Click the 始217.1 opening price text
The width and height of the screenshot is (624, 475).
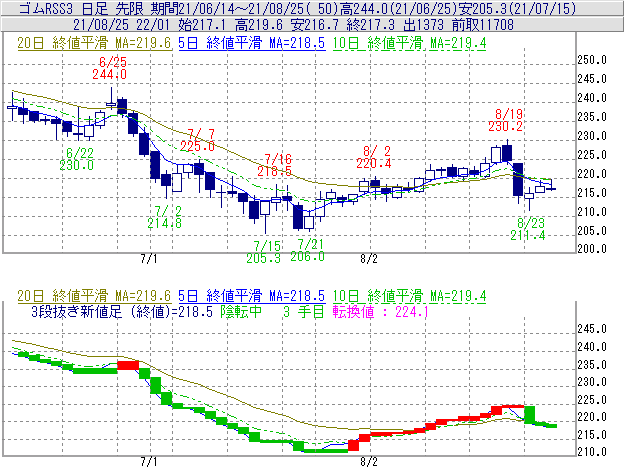(201, 25)
